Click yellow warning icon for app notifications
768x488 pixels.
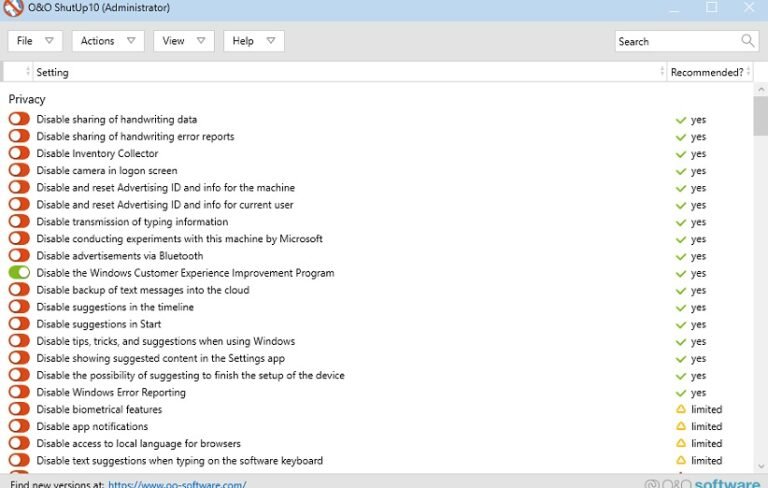click(x=681, y=427)
